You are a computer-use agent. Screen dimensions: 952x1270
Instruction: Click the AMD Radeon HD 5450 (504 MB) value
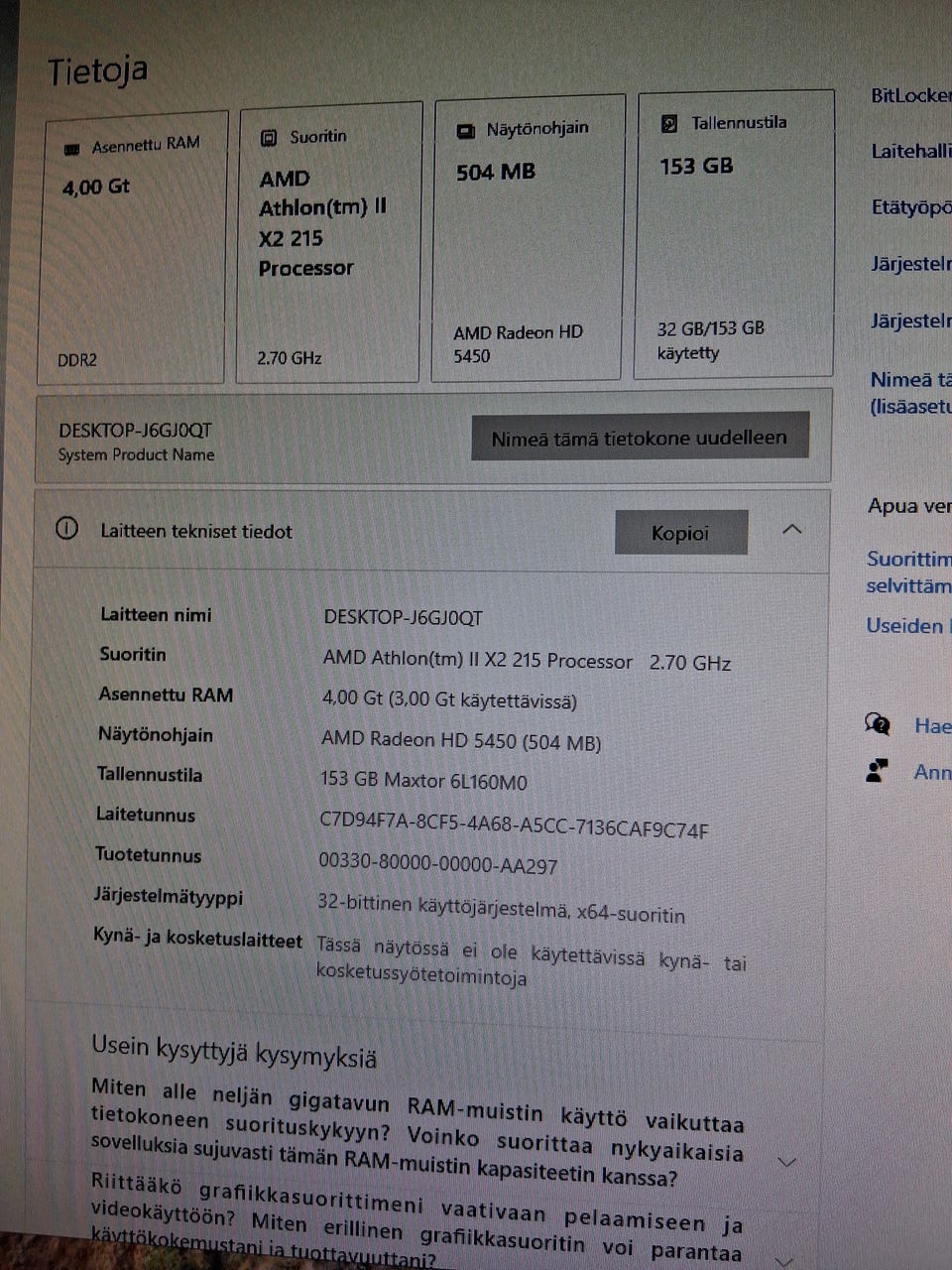(461, 740)
